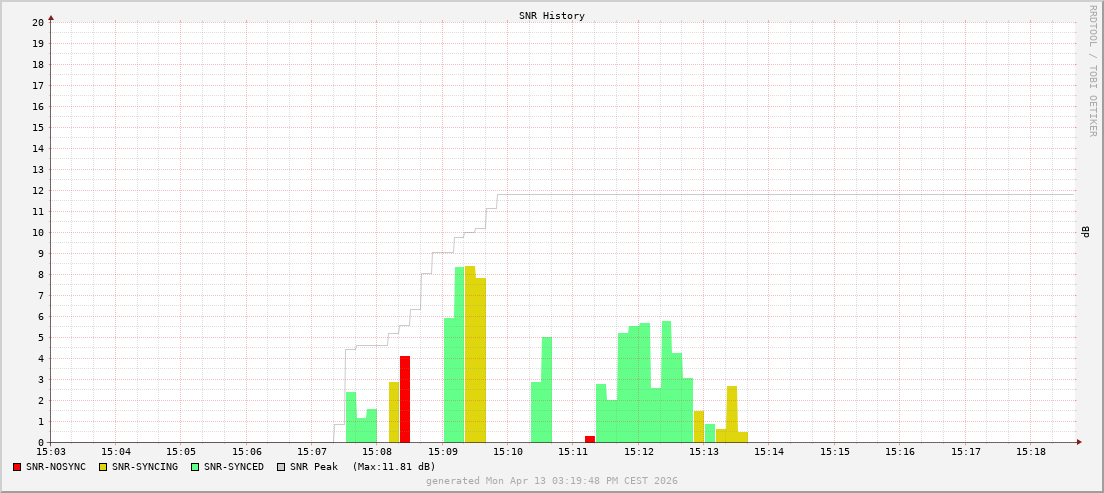The width and height of the screenshot is (1104, 493).
Task: Click the tallest yellow SYNCING bar after 15:09
Action: tap(470, 354)
